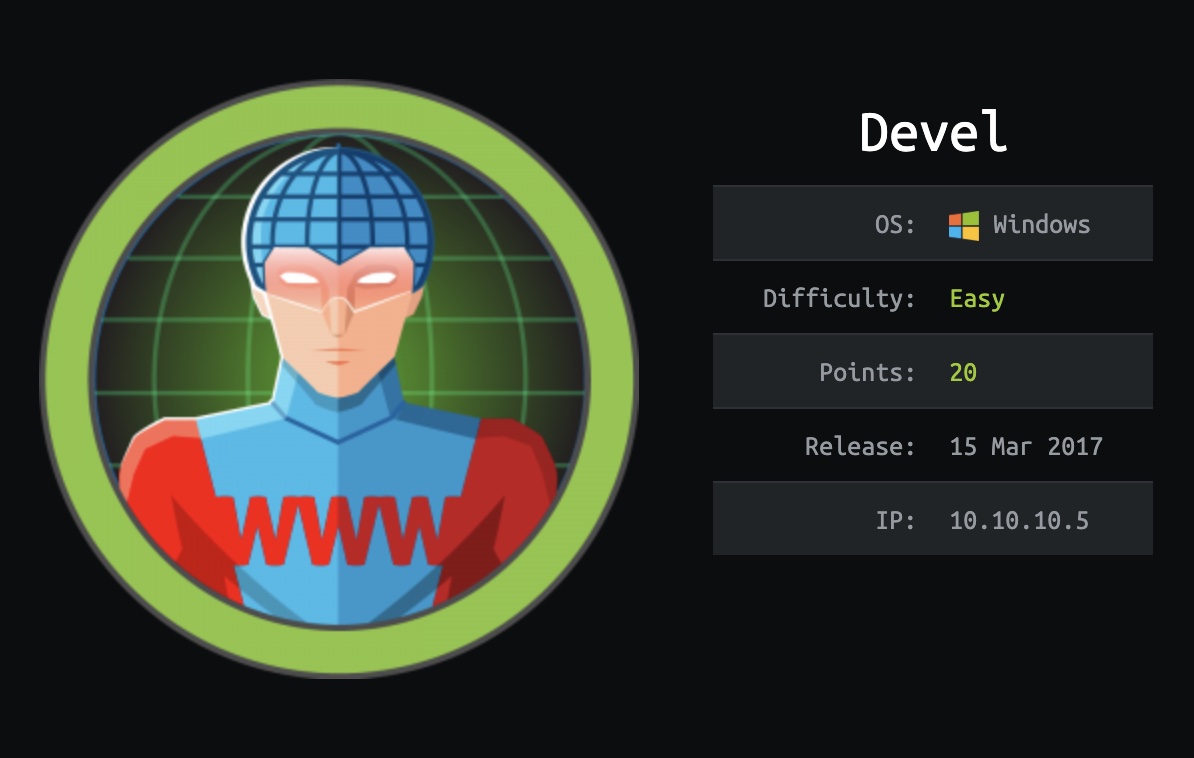
Task: Click the Devel machine avatar image
Action: [x=338, y=379]
